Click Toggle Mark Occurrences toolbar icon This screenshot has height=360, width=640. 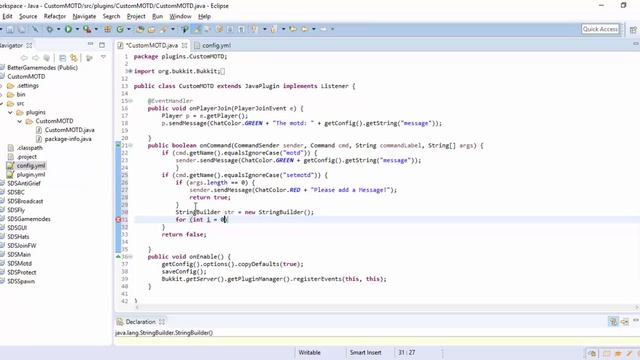pyautogui.click(x=197, y=29)
